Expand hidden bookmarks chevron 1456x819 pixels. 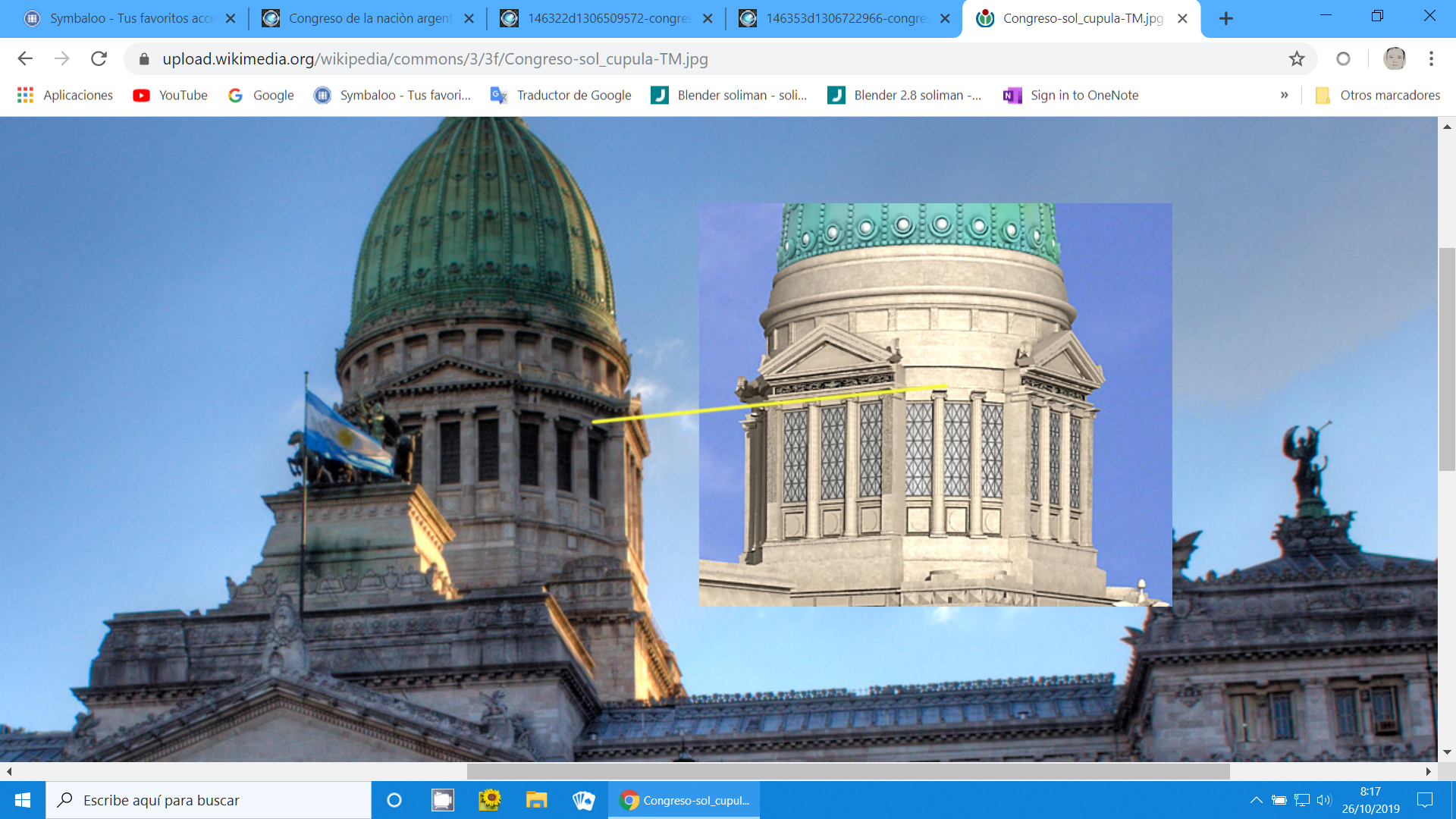(1284, 95)
